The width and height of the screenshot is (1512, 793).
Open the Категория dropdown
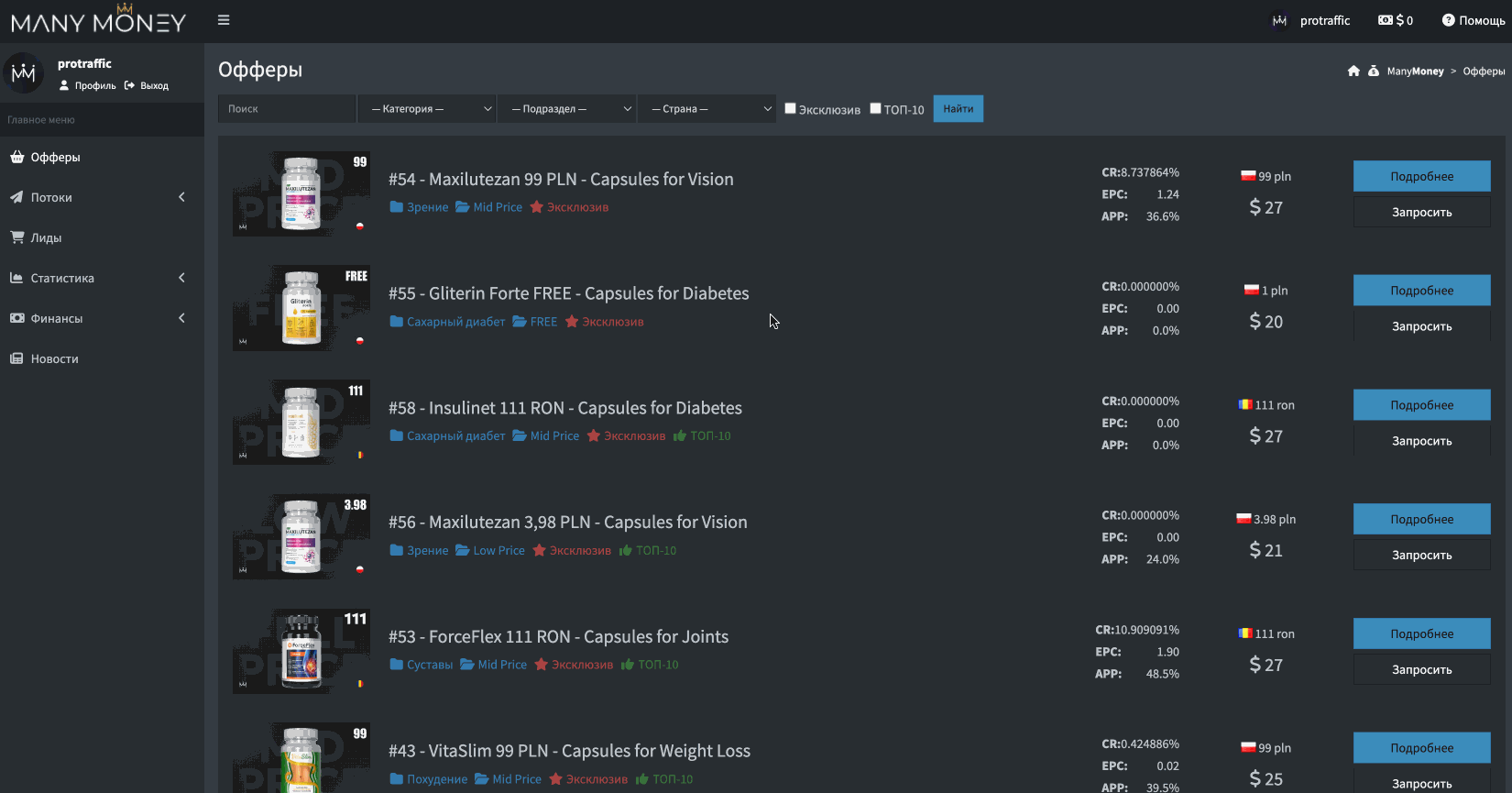point(427,108)
